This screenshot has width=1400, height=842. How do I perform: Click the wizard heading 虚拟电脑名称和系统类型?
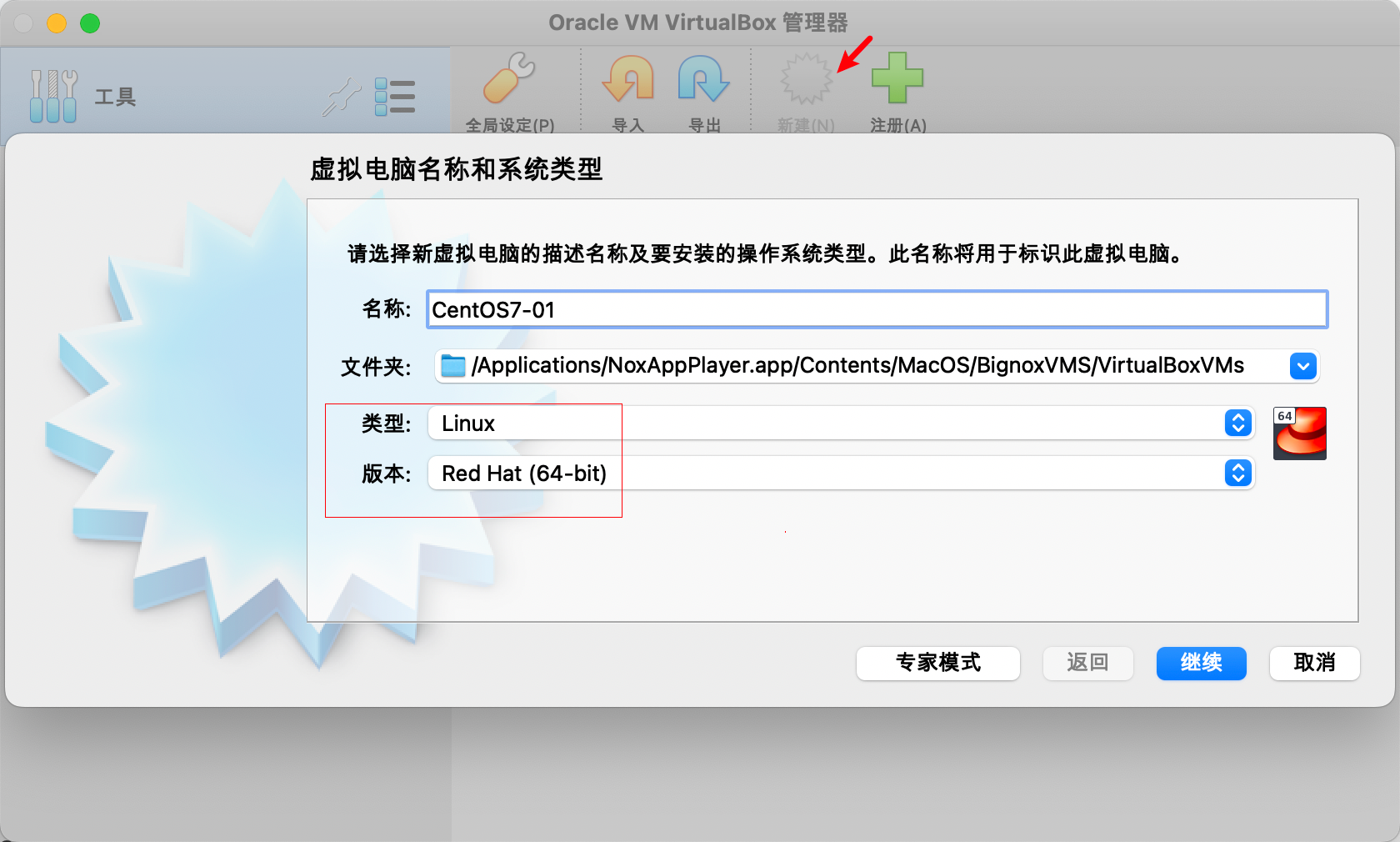(x=456, y=169)
